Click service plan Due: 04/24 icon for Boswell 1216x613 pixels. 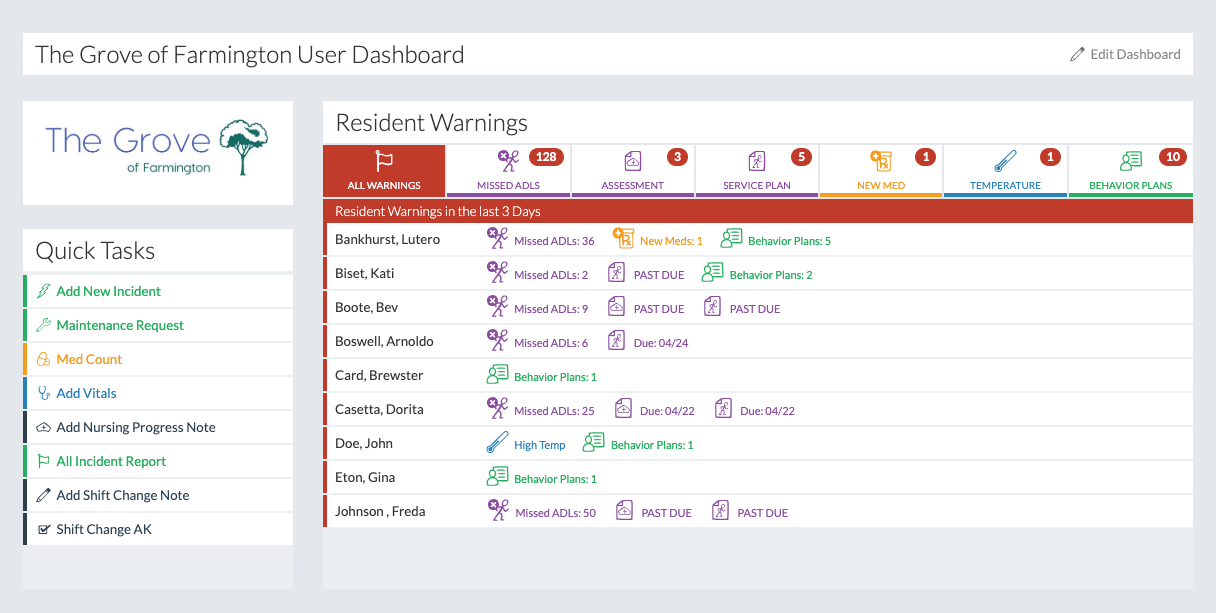[x=617, y=340]
